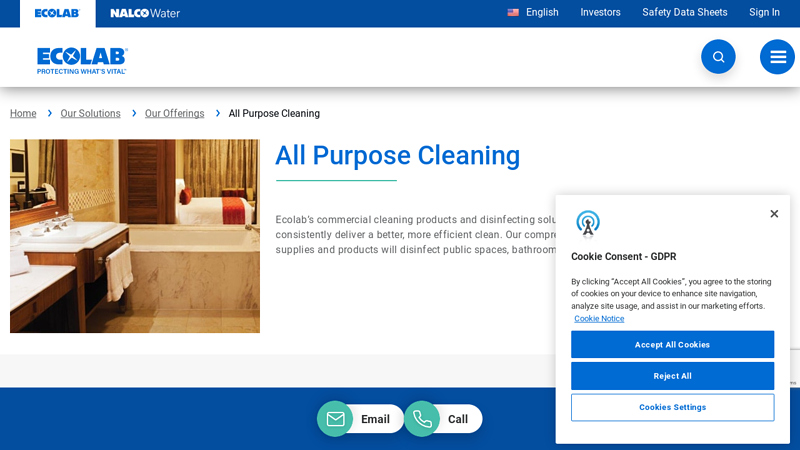Viewport: 800px width, 450px height.
Task: Click Accept All Cookies
Action: click(x=672, y=344)
